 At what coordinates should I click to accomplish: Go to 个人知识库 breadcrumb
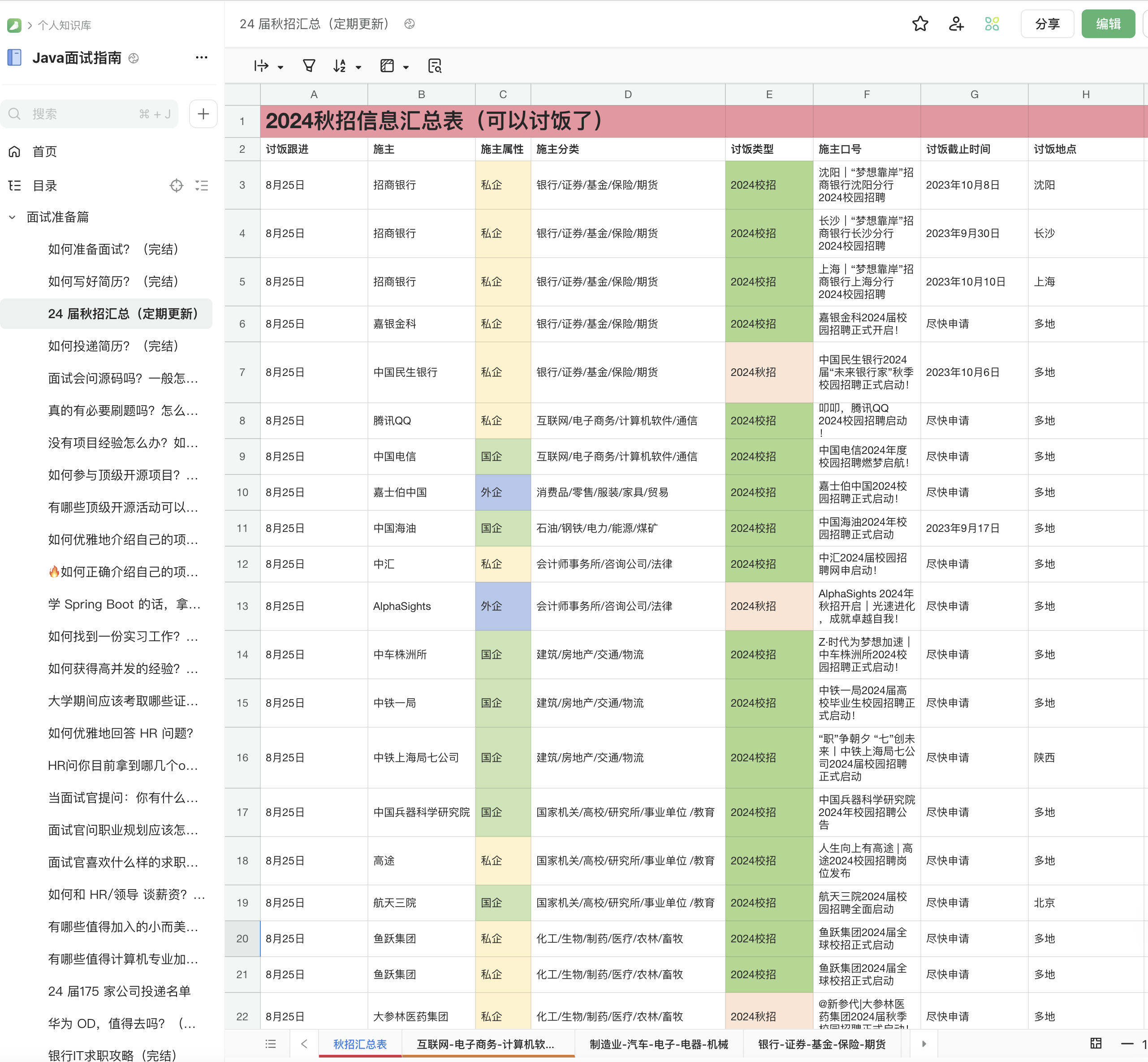[x=65, y=25]
